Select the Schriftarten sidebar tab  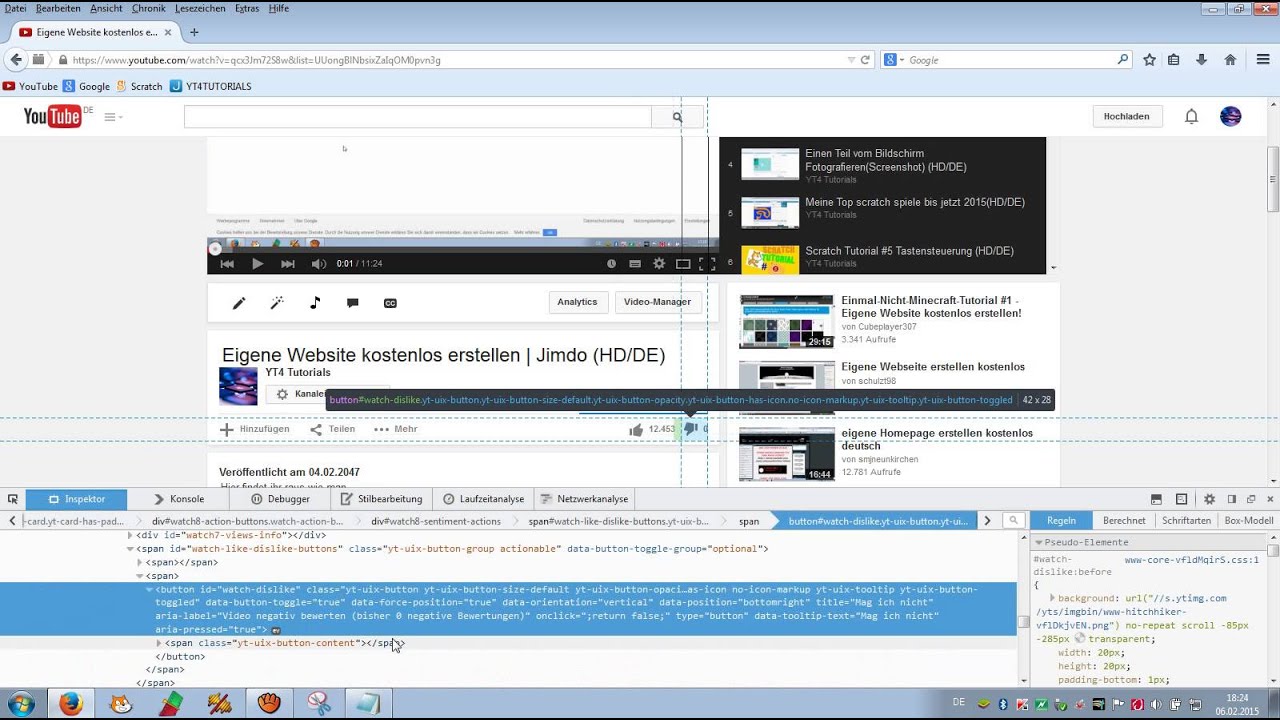(x=1186, y=521)
